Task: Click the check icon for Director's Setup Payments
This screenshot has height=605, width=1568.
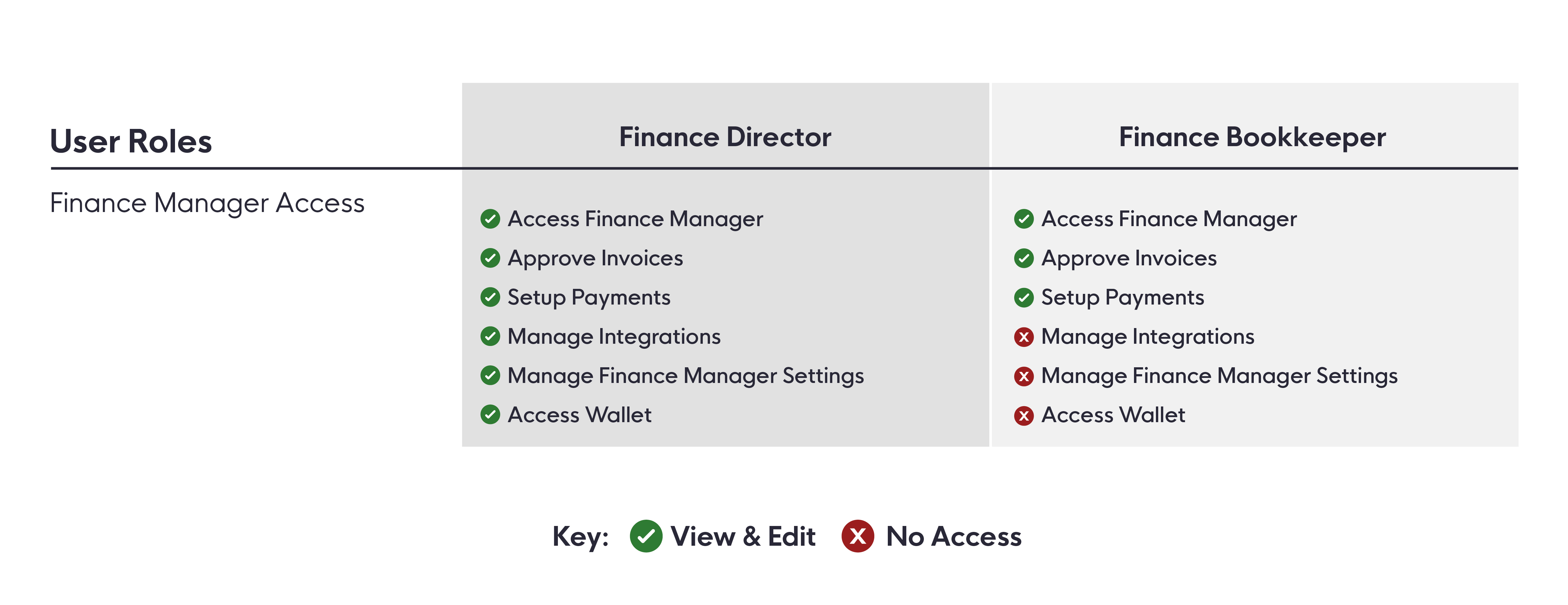Action: point(490,297)
